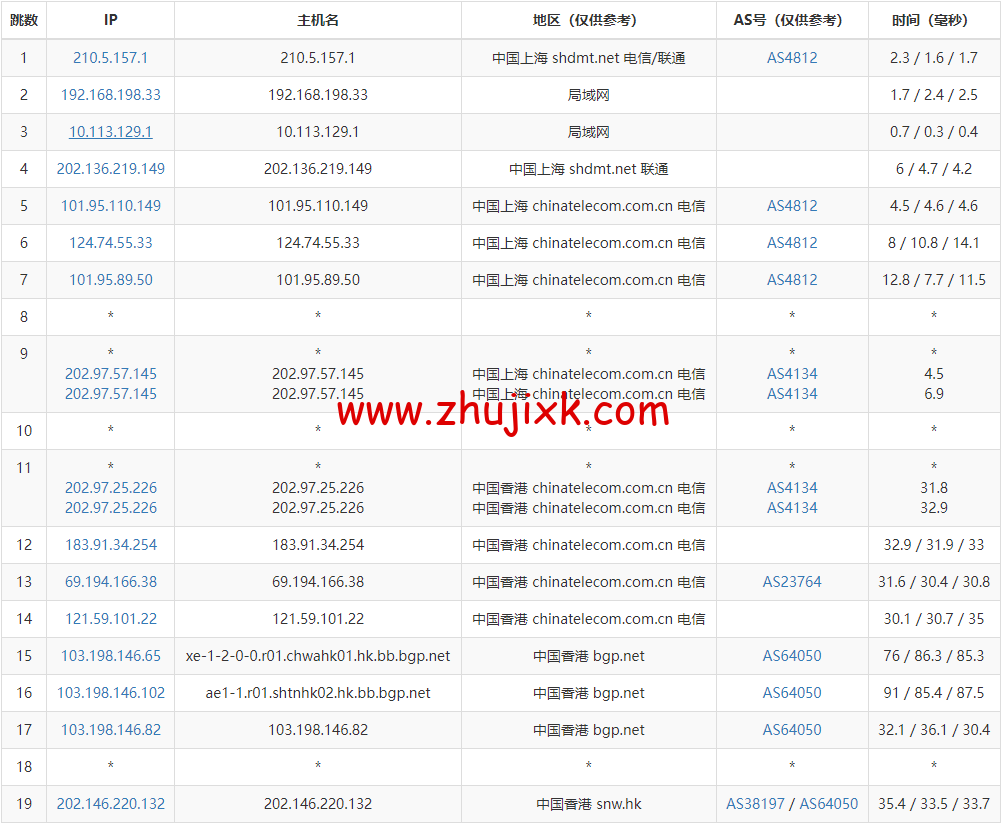1006x827 pixels.
Task: Click AS4812 link in the first hop row
Action: (x=792, y=58)
